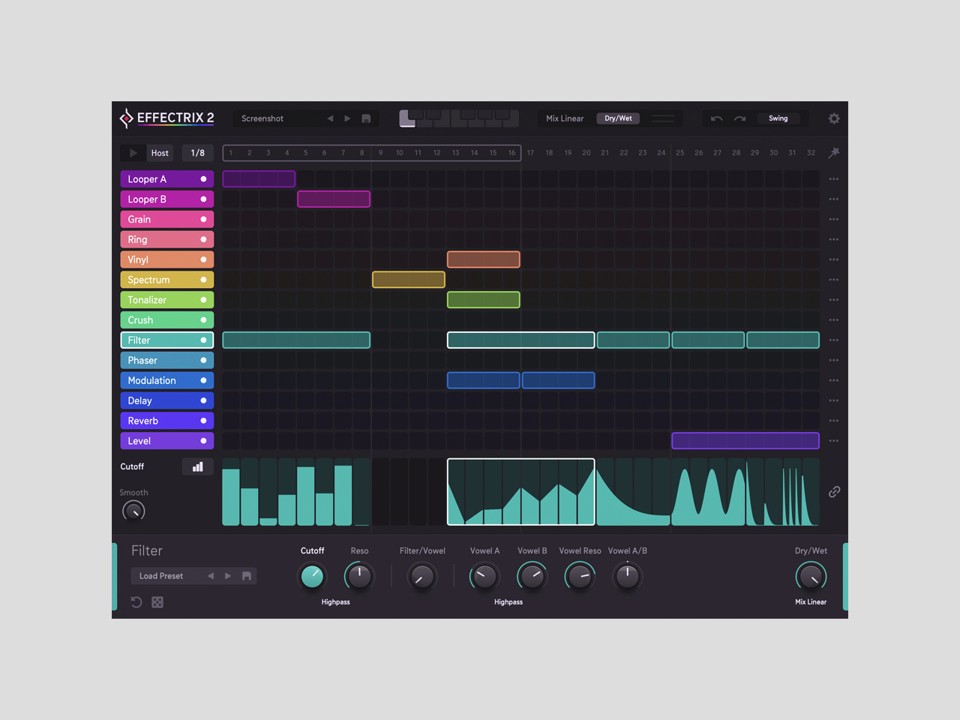Randomize Filter settings with dice icon

157,602
